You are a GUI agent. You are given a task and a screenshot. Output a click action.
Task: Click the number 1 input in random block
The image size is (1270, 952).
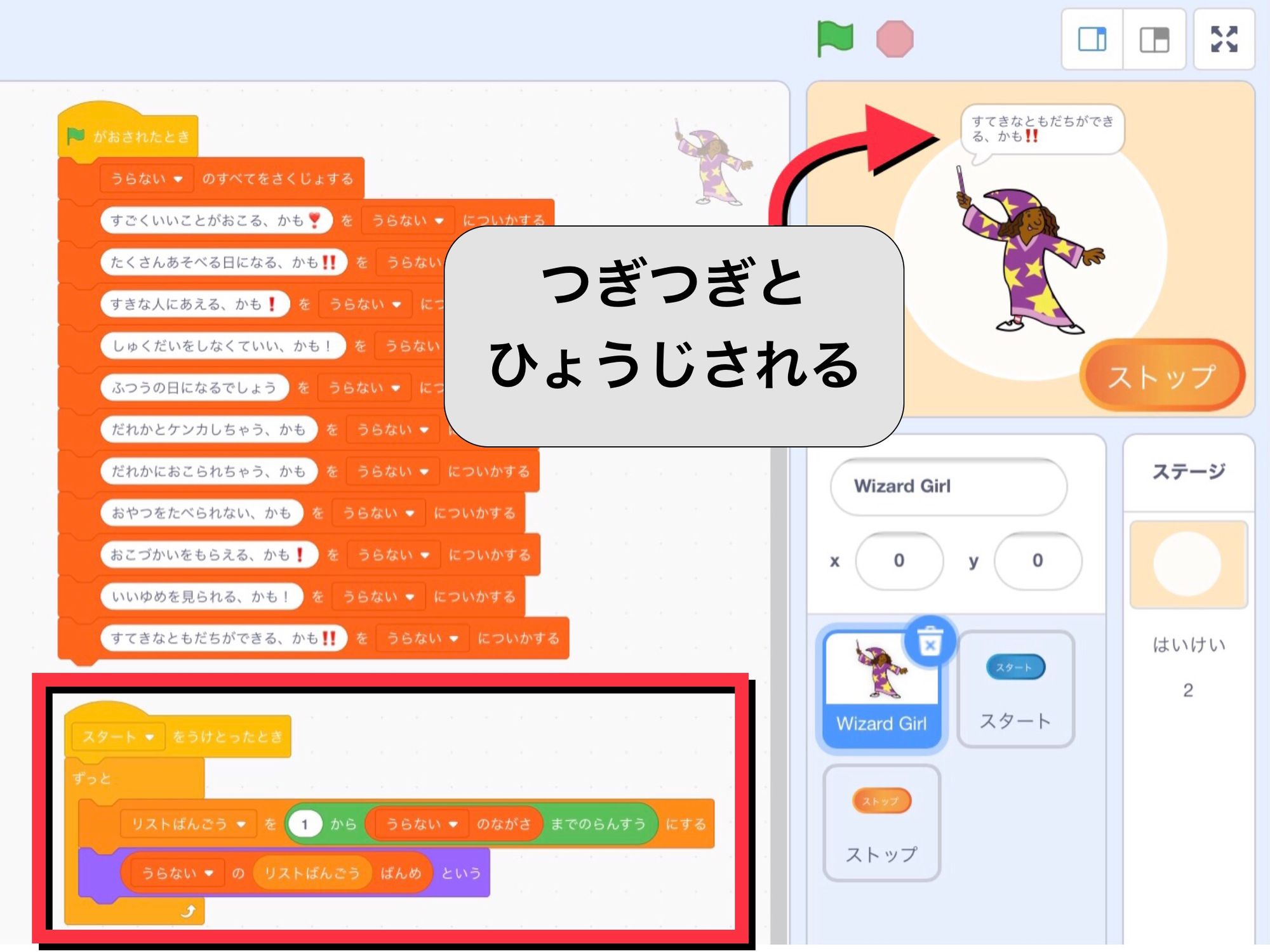(x=305, y=824)
